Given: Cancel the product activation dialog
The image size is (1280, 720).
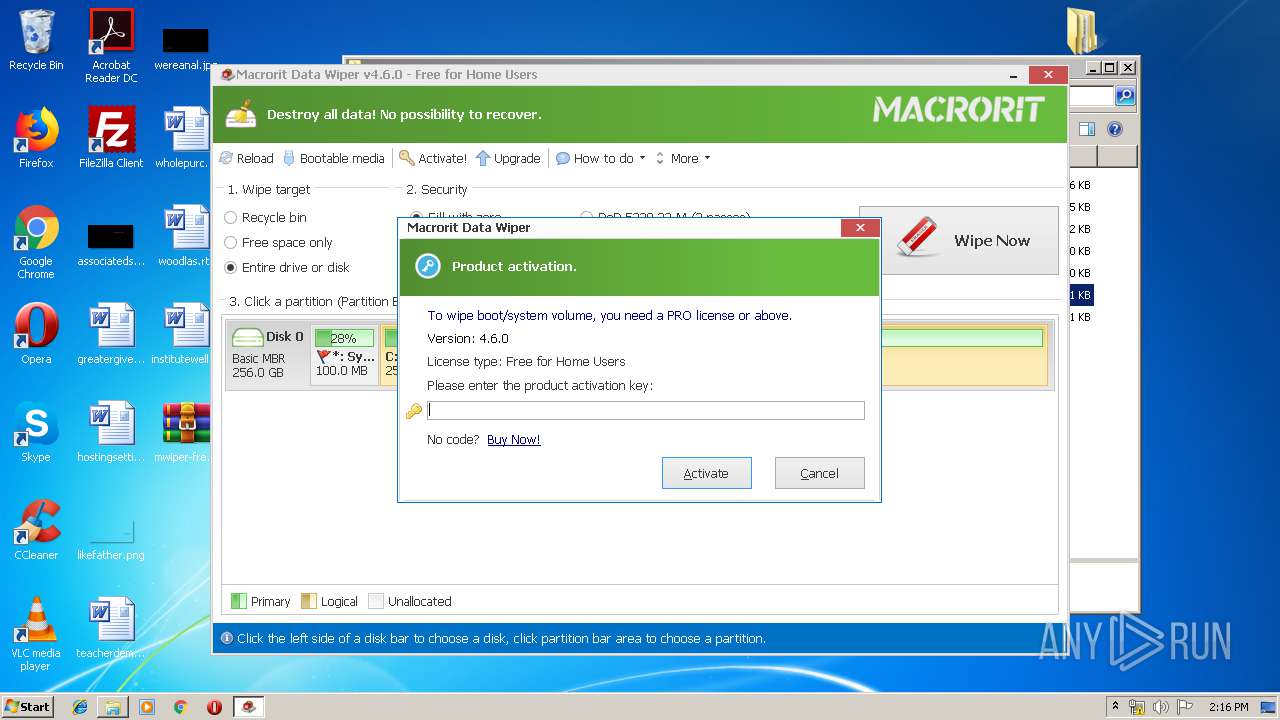Looking at the screenshot, I should click(x=819, y=473).
